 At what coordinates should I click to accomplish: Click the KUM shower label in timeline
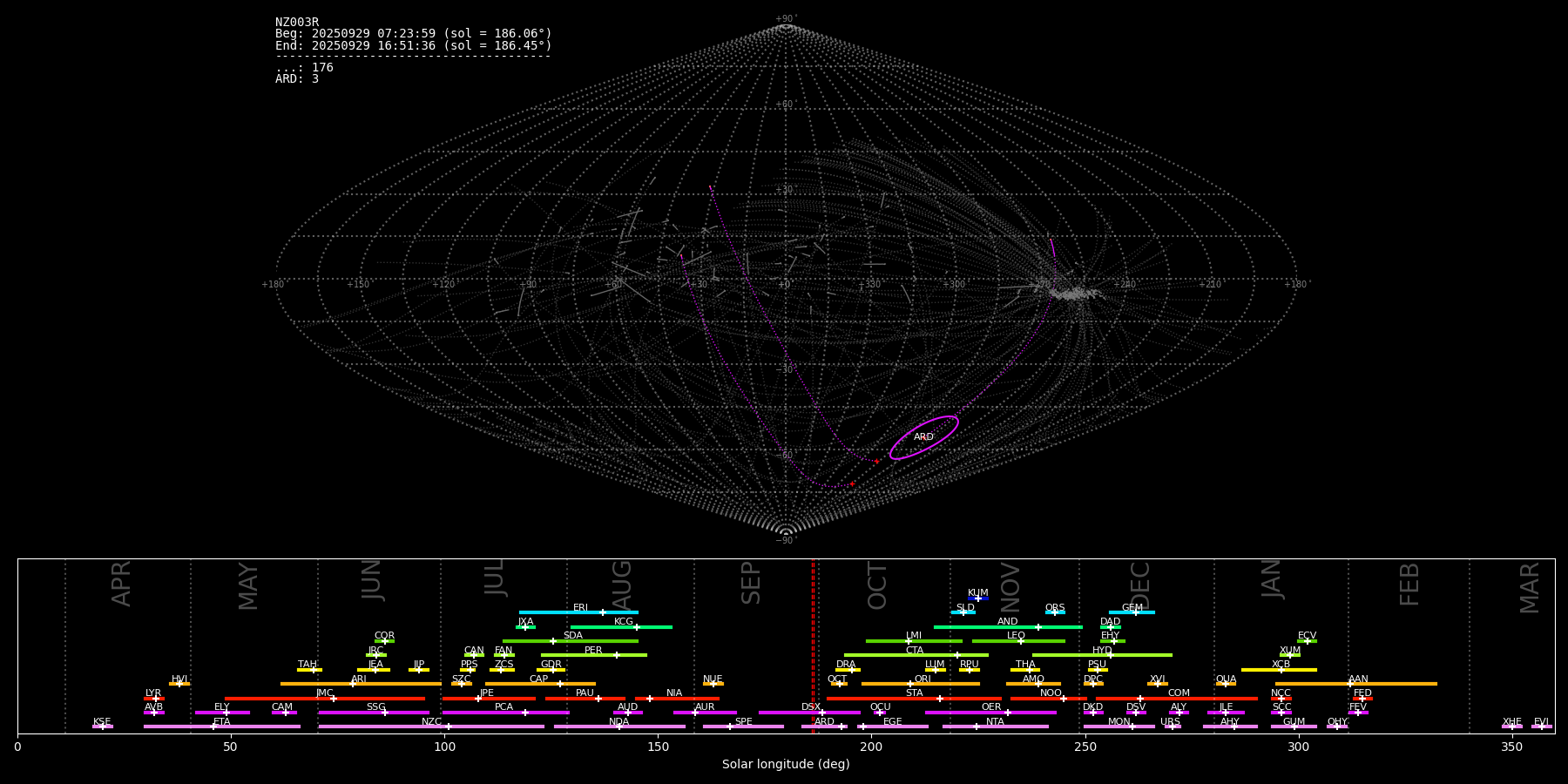(978, 593)
